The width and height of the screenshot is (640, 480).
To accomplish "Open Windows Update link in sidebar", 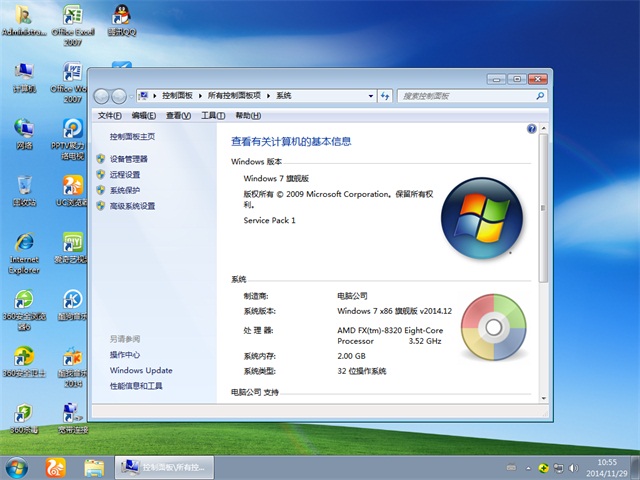I will pos(141,370).
